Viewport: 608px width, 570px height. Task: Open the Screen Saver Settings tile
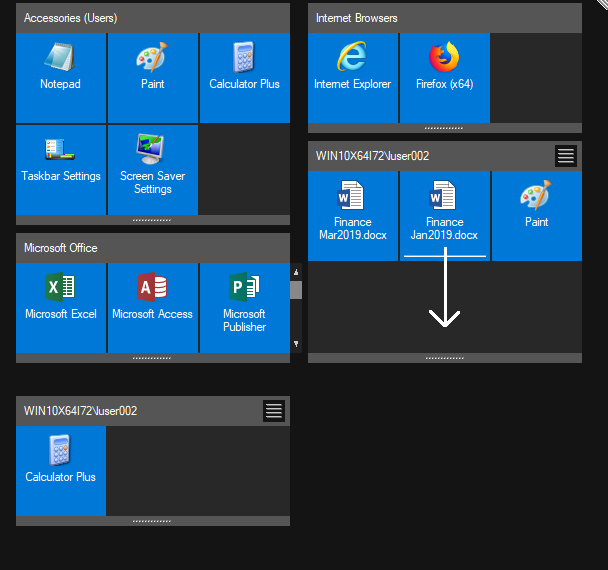pyautogui.click(x=152, y=169)
